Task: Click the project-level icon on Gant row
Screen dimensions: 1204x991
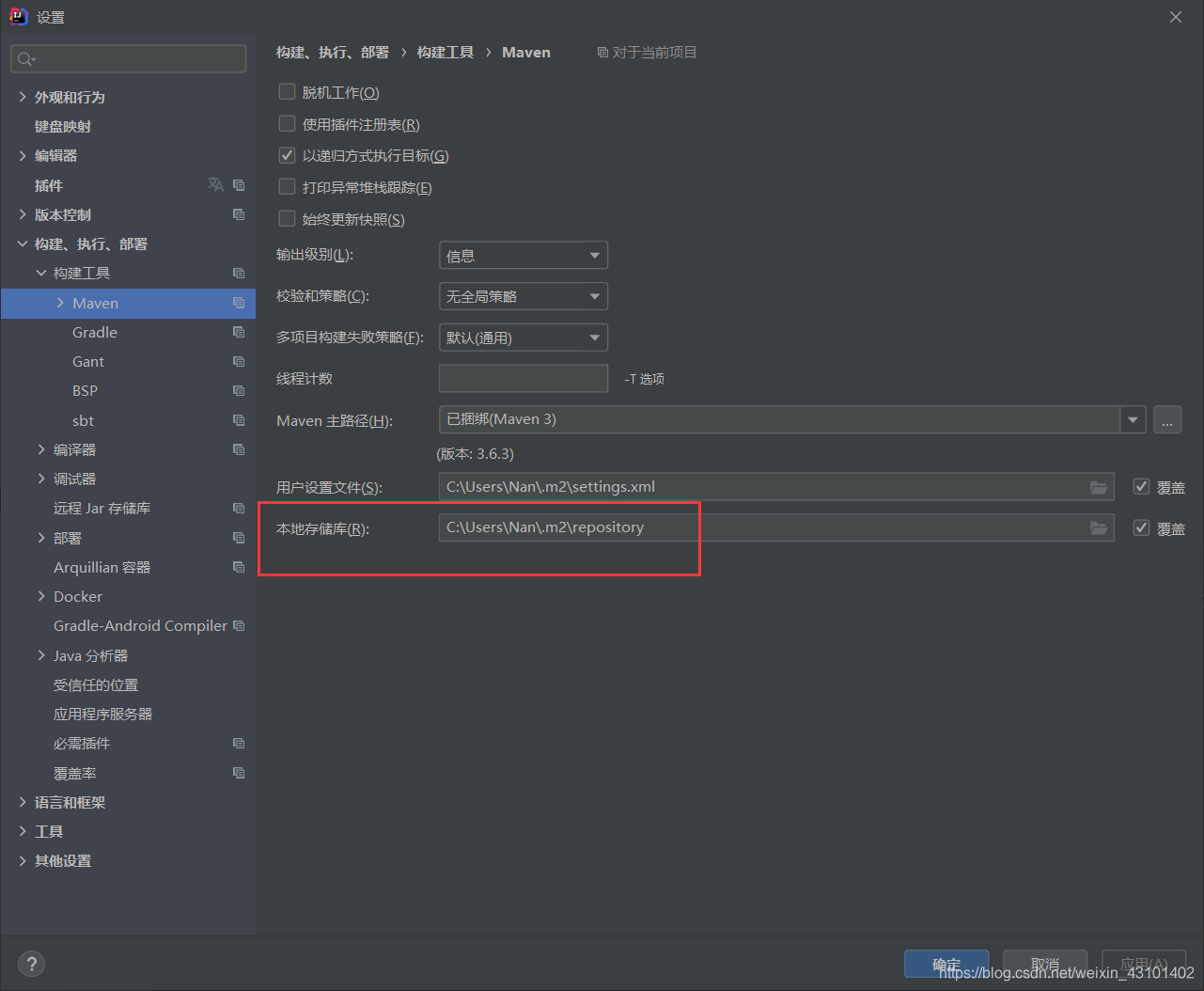Action: pos(239,361)
